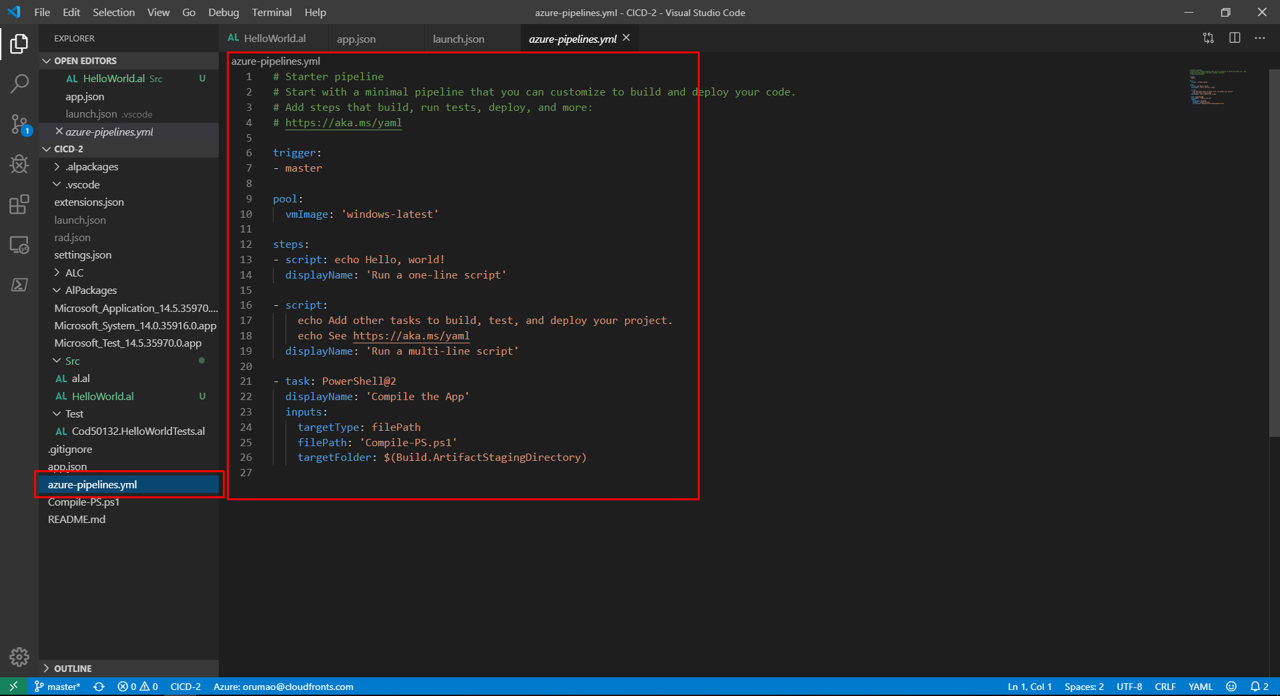This screenshot has height=696, width=1280.
Task: Click Visual Studio Code logo in title bar
Action: tap(14, 12)
